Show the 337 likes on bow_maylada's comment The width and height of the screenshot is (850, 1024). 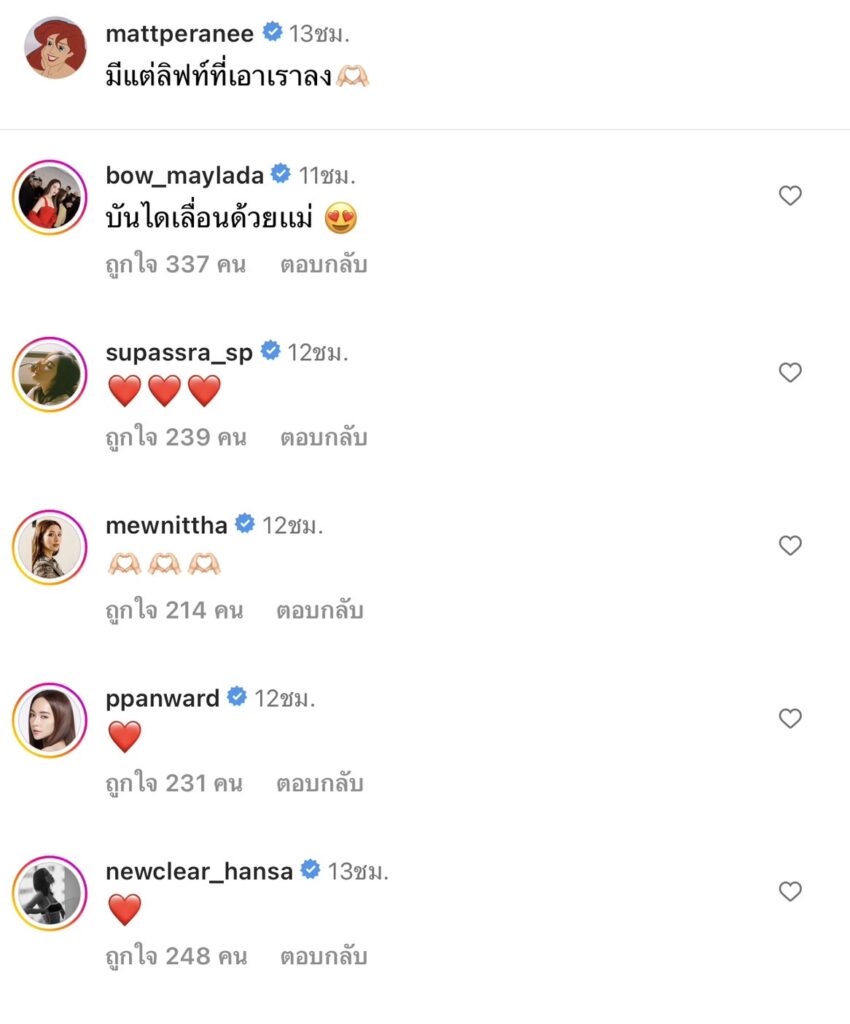175,265
